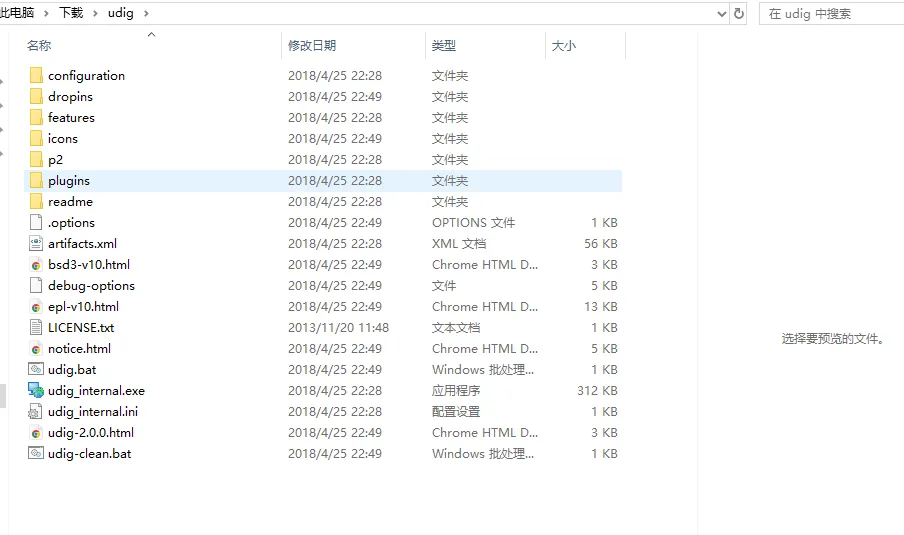Click the 56 KB size value

(x=601, y=243)
